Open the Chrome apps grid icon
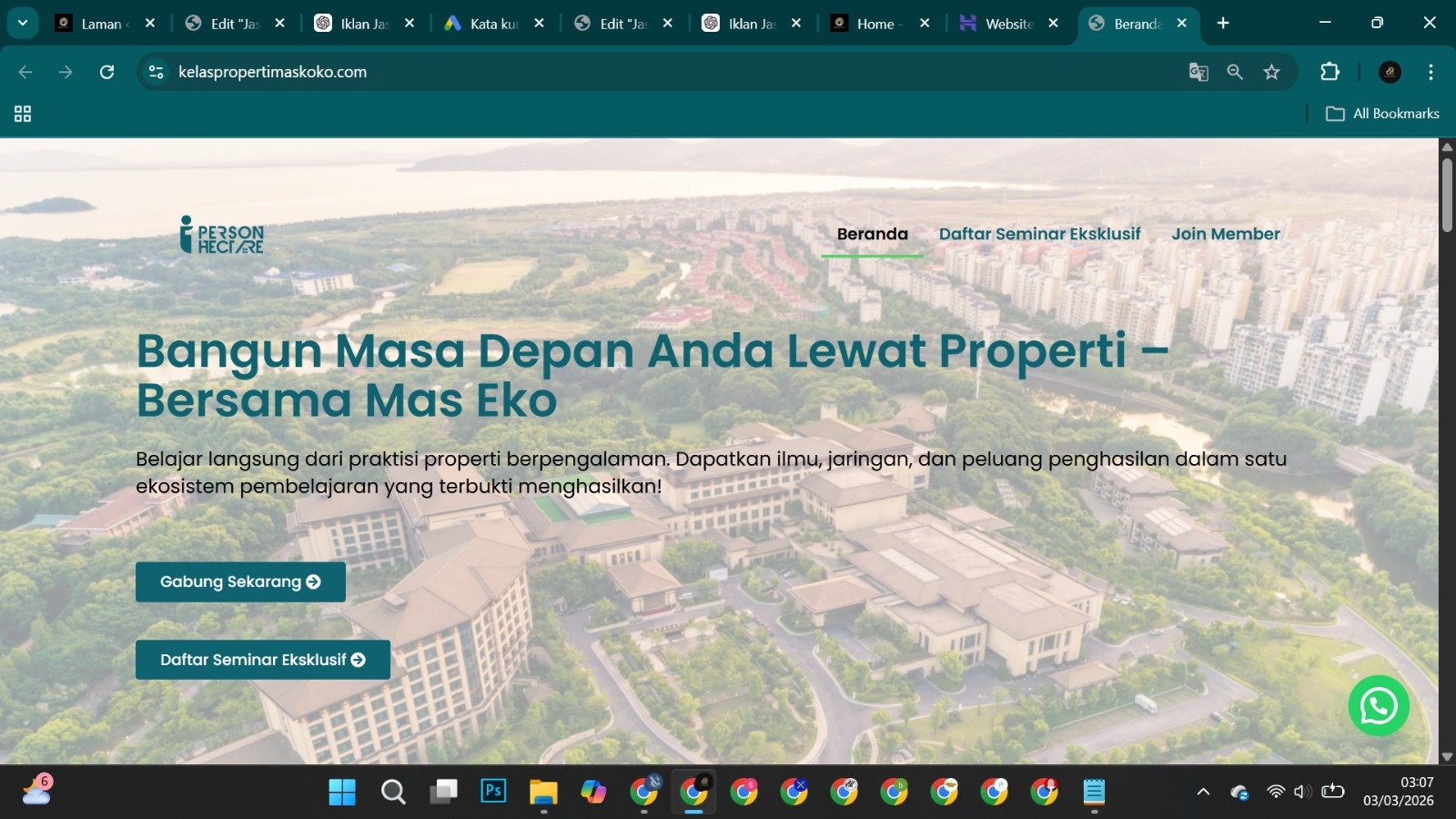The height and width of the screenshot is (819, 1456). (23, 114)
